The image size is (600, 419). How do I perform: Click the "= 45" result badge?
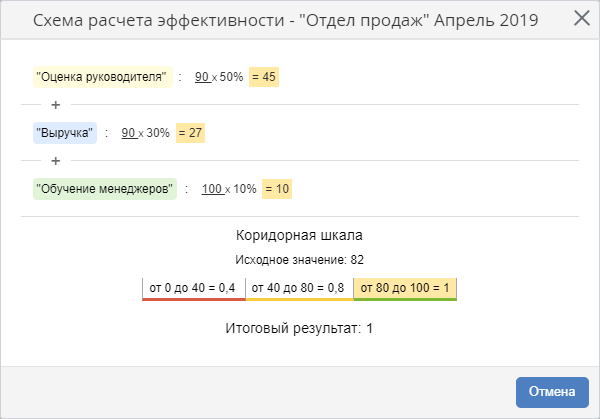(264, 76)
